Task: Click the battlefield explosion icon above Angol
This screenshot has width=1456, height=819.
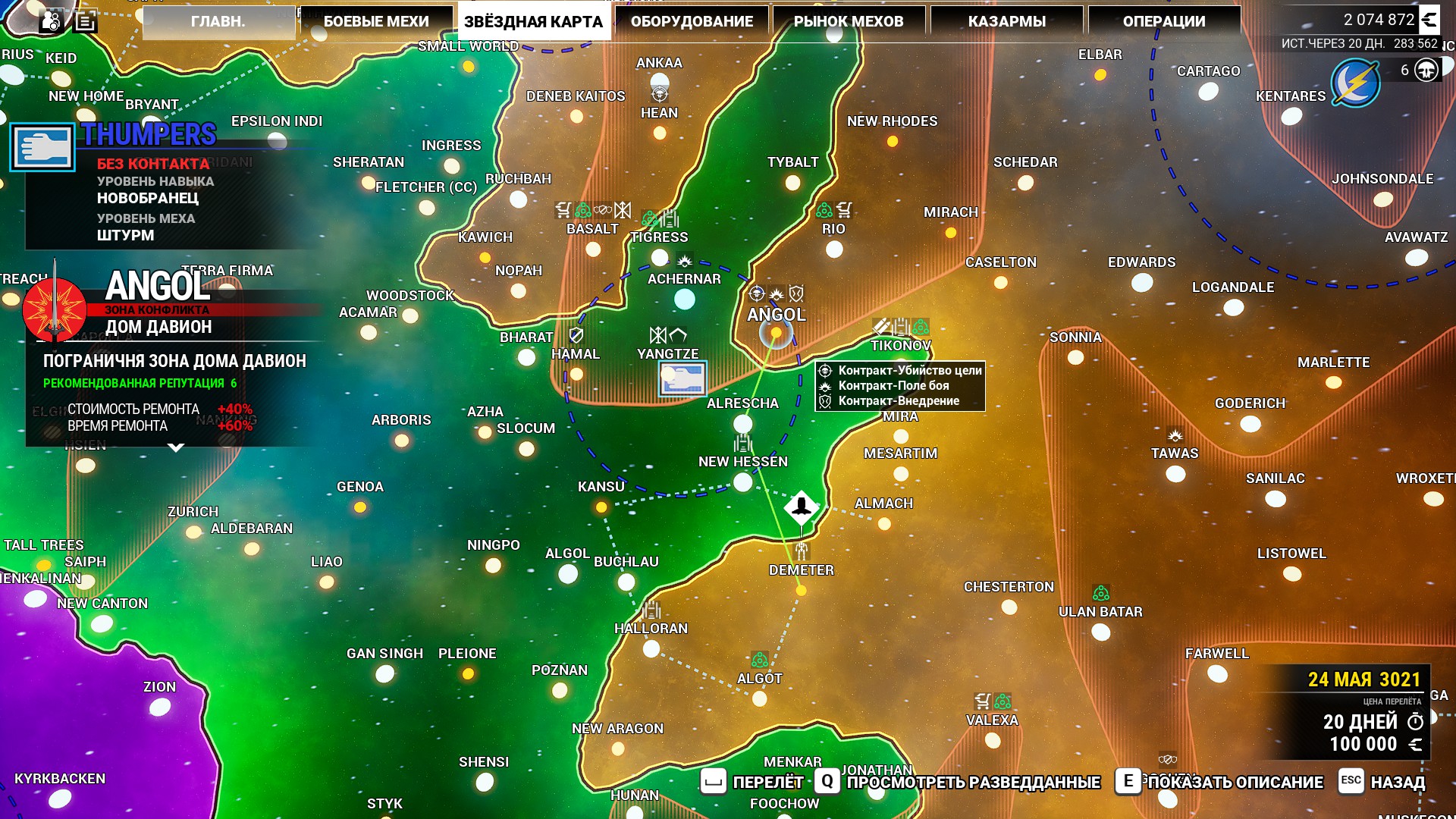Action: pyautogui.click(x=776, y=293)
